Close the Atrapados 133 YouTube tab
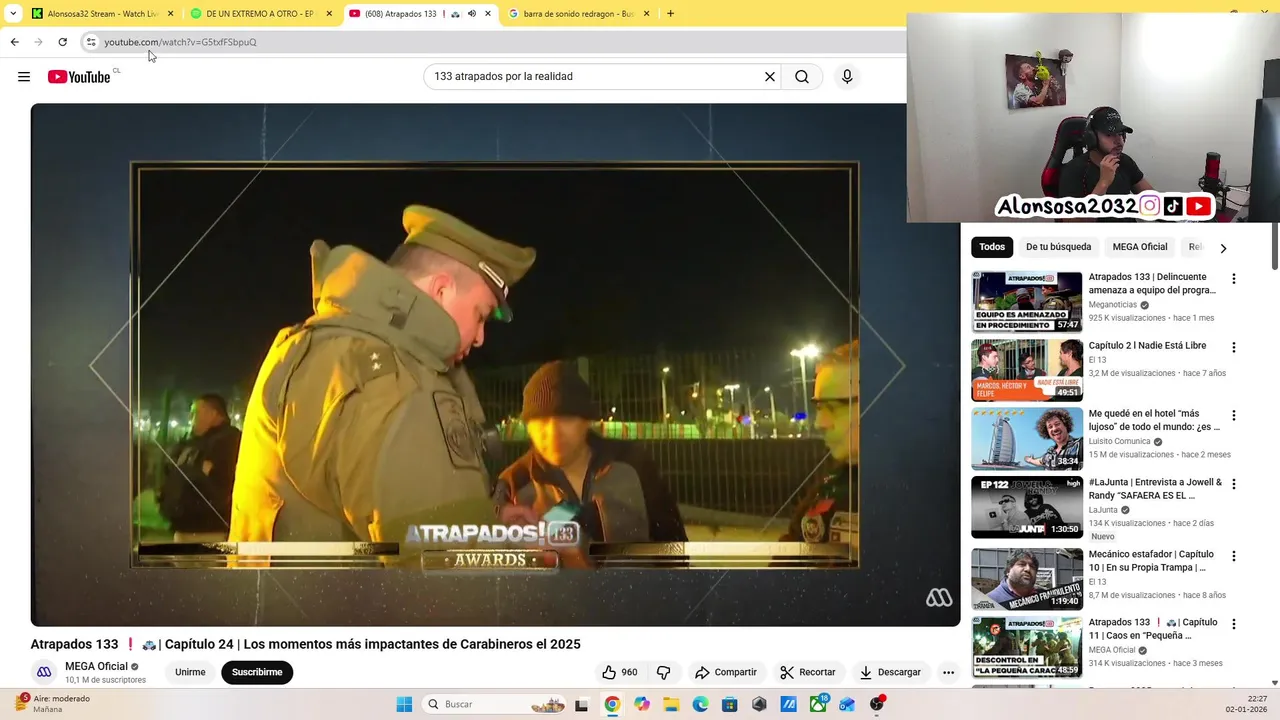 tap(488, 14)
